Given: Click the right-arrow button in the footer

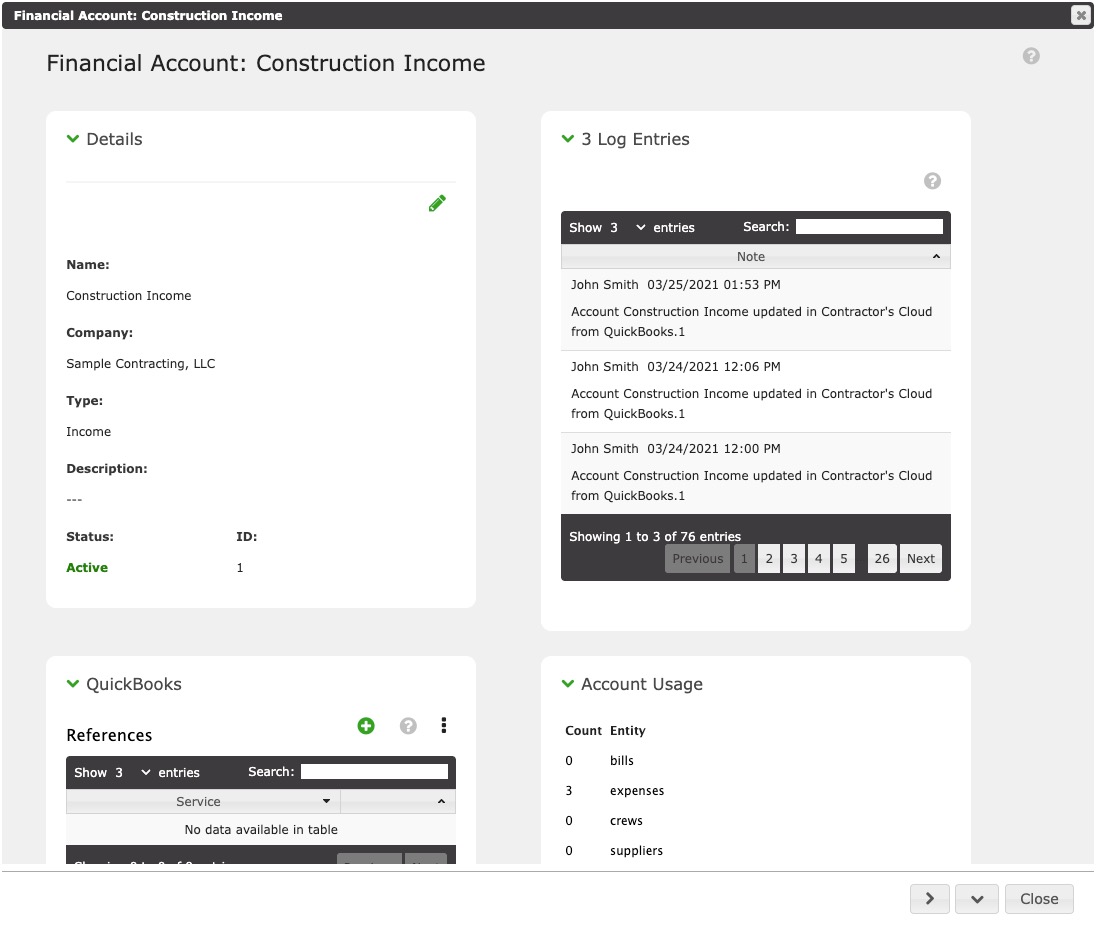Looking at the screenshot, I should pyautogui.click(x=930, y=899).
